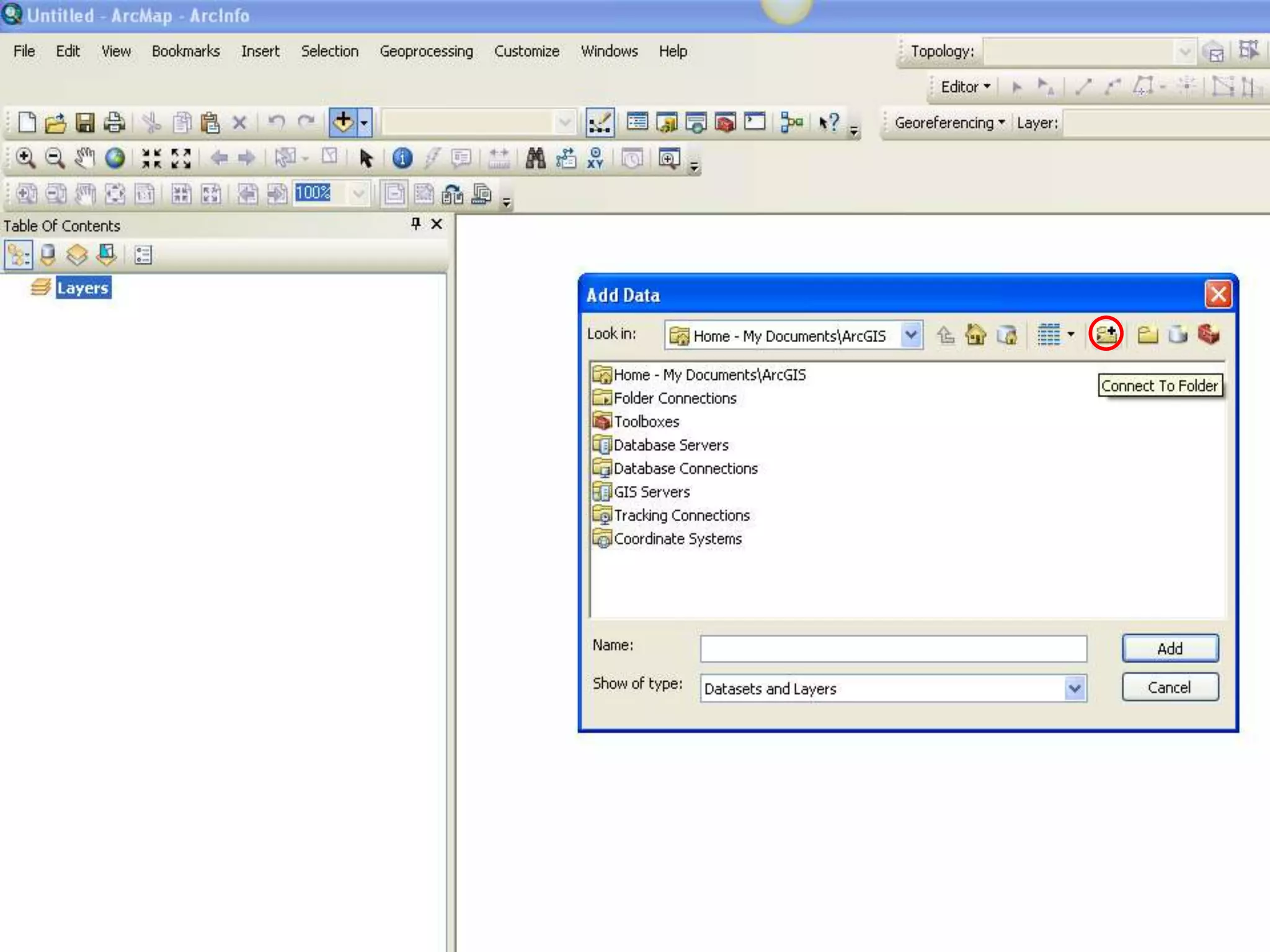Open the Find binoculars tool
Viewport: 1270px width, 952px height.
tap(535, 159)
